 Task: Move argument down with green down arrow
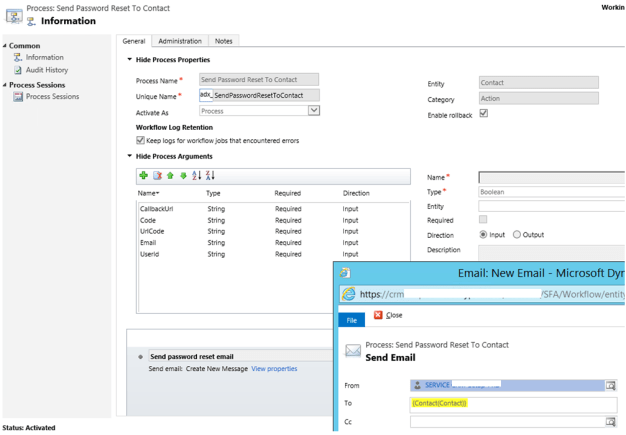(x=183, y=176)
